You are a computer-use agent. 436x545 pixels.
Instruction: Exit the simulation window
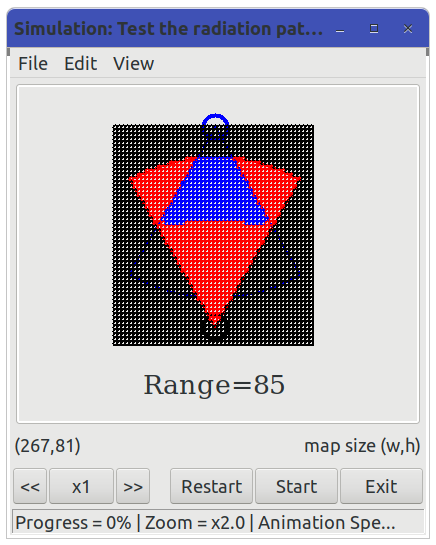point(381,486)
